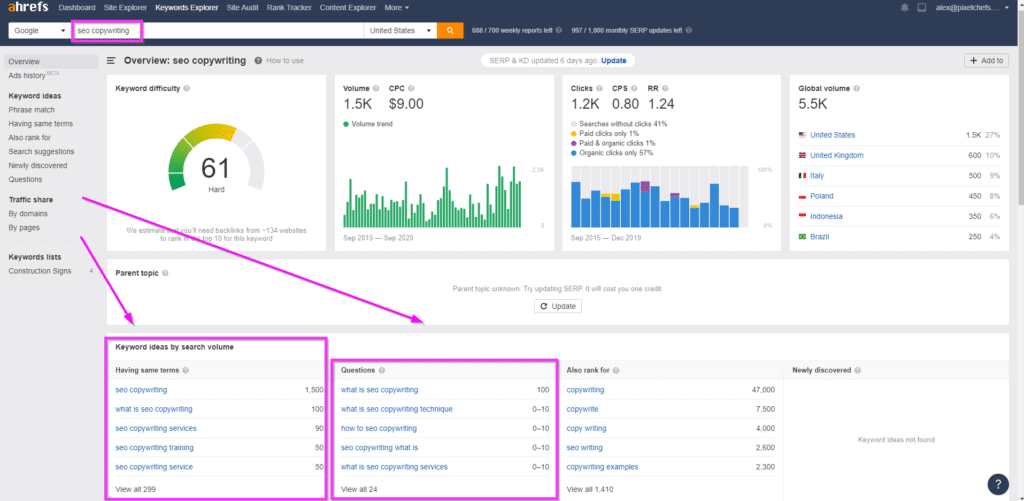Click the Parent topic Update button
1024x501 pixels.
[x=558, y=306]
